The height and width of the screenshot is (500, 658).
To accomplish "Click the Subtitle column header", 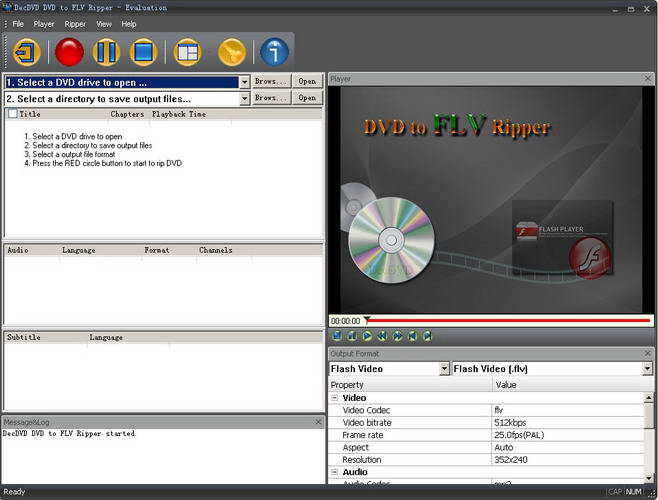I will 45,338.
